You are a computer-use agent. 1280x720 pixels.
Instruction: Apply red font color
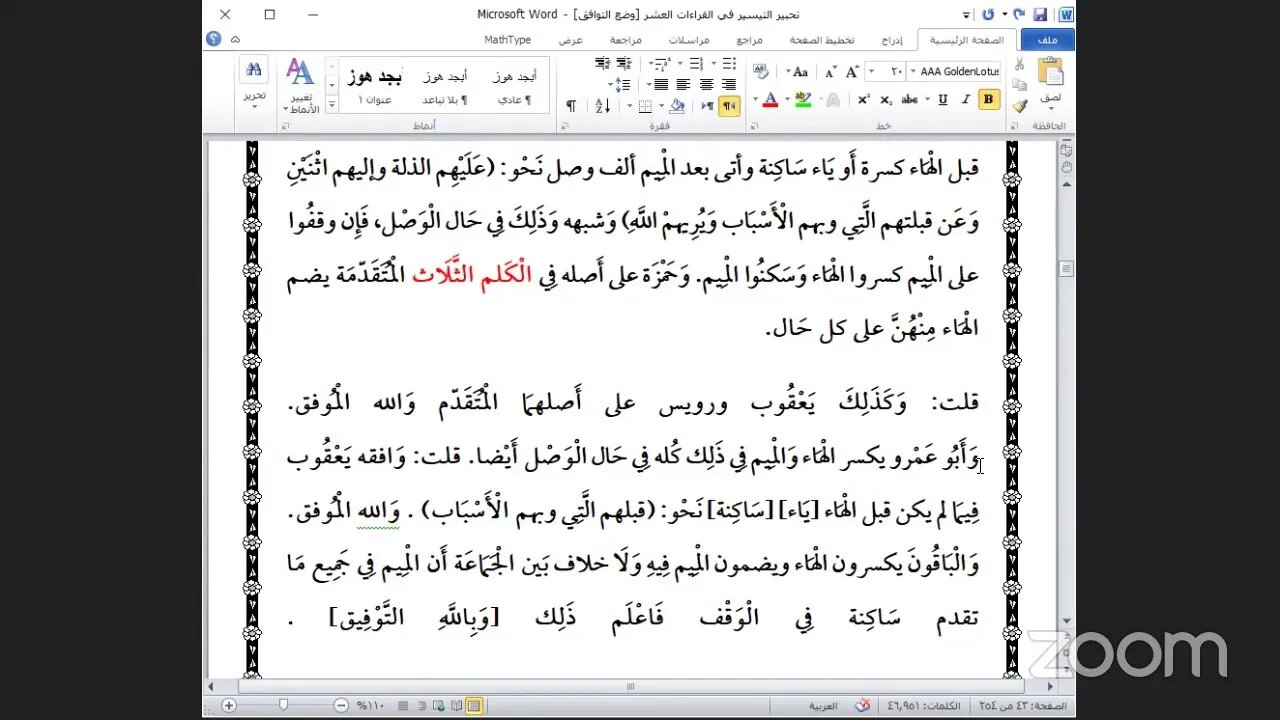tap(770, 99)
